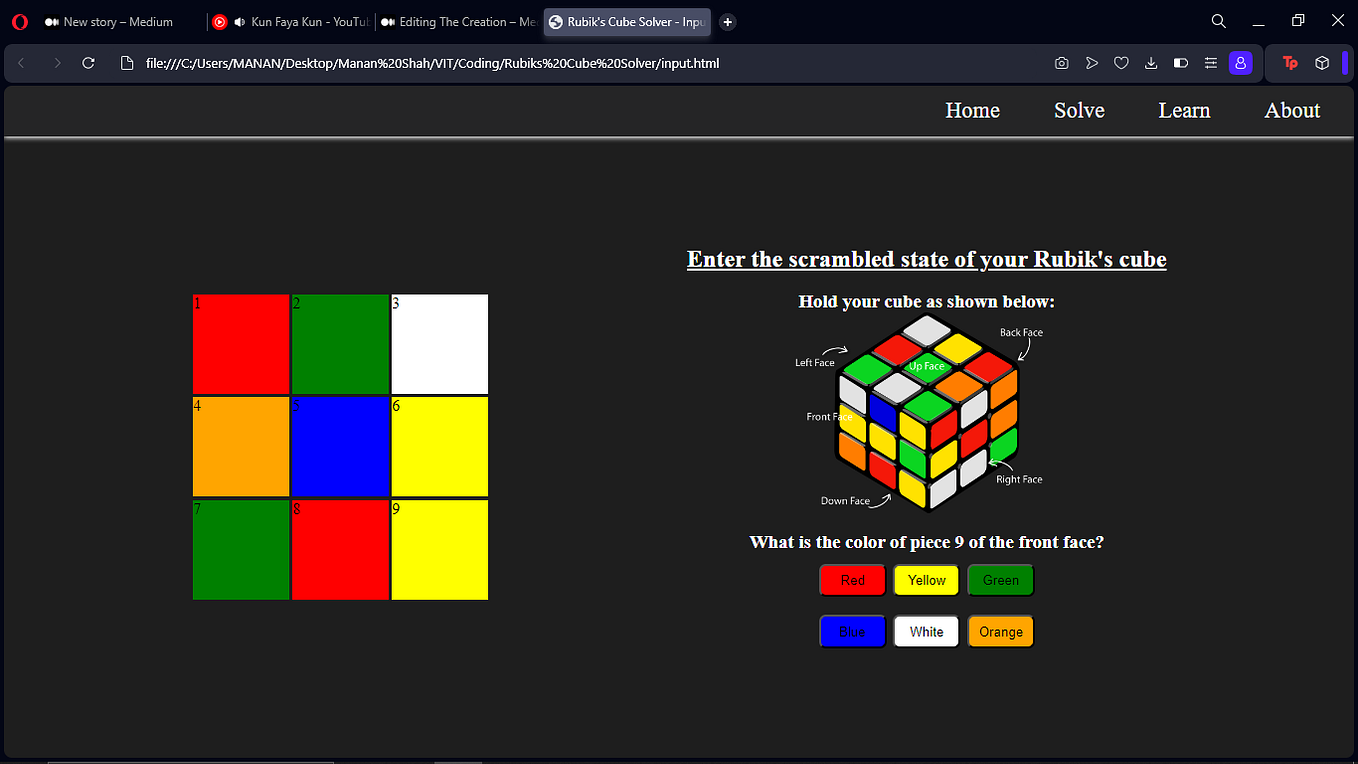Select White as the color of piece 9
1358x764 pixels.
(x=925, y=631)
